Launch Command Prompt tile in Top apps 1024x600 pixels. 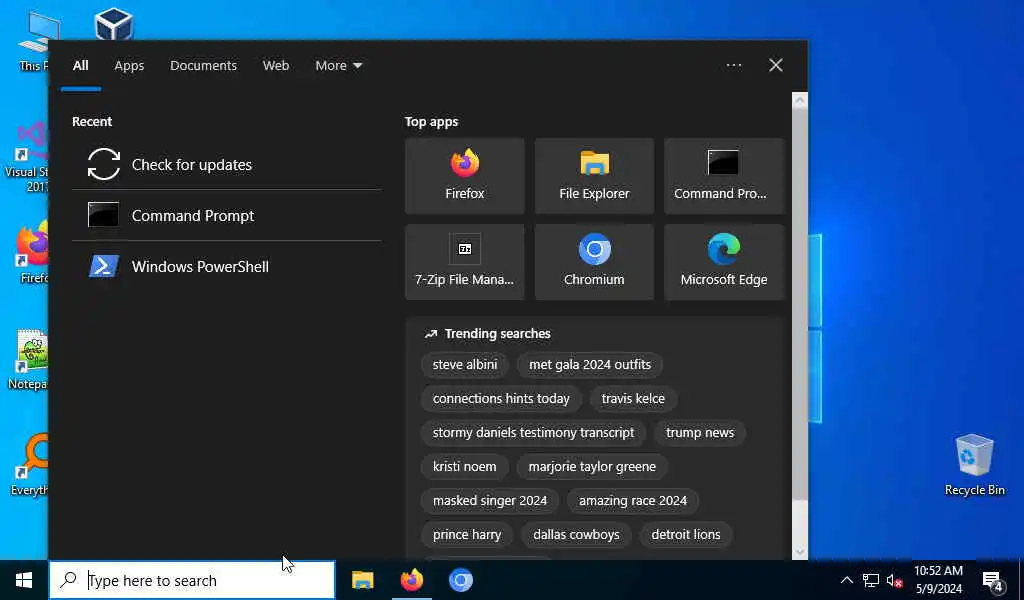[724, 176]
